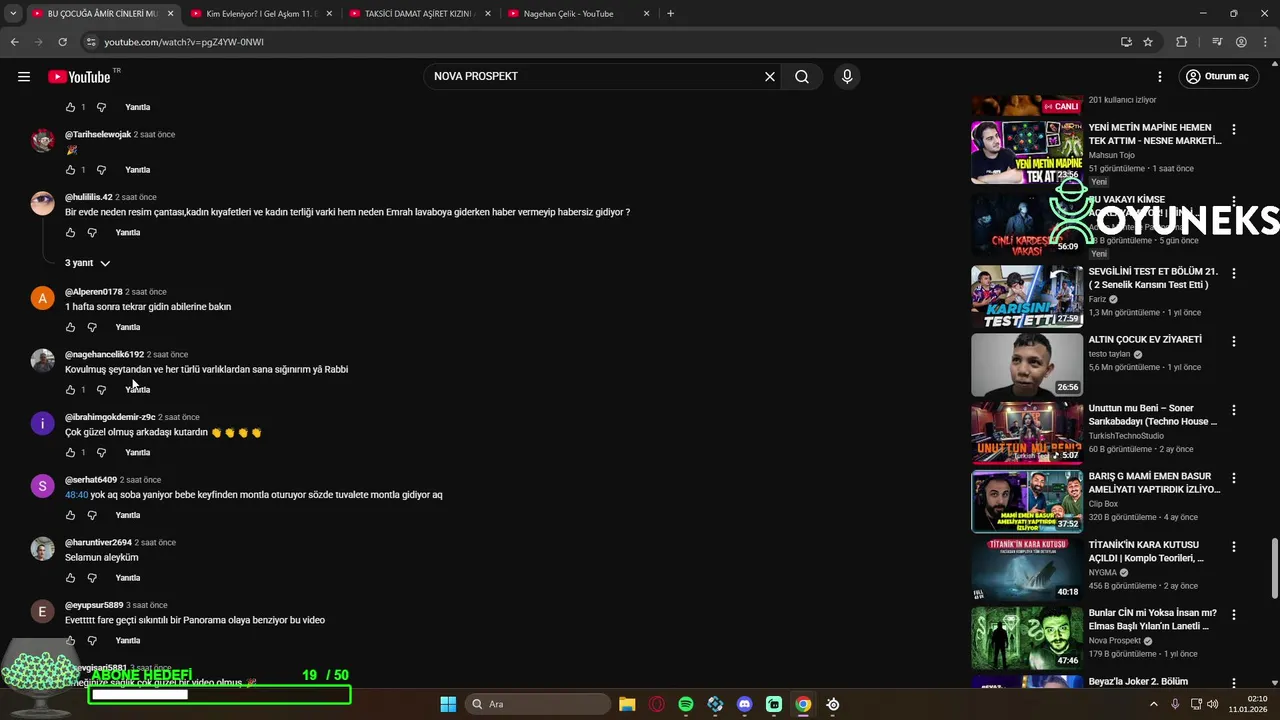Open ALTIN ÇOCUK EV ZİYARETİ thumbnail
The height and width of the screenshot is (720, 1280).
pyautogui.click(x=1027, y=365)
